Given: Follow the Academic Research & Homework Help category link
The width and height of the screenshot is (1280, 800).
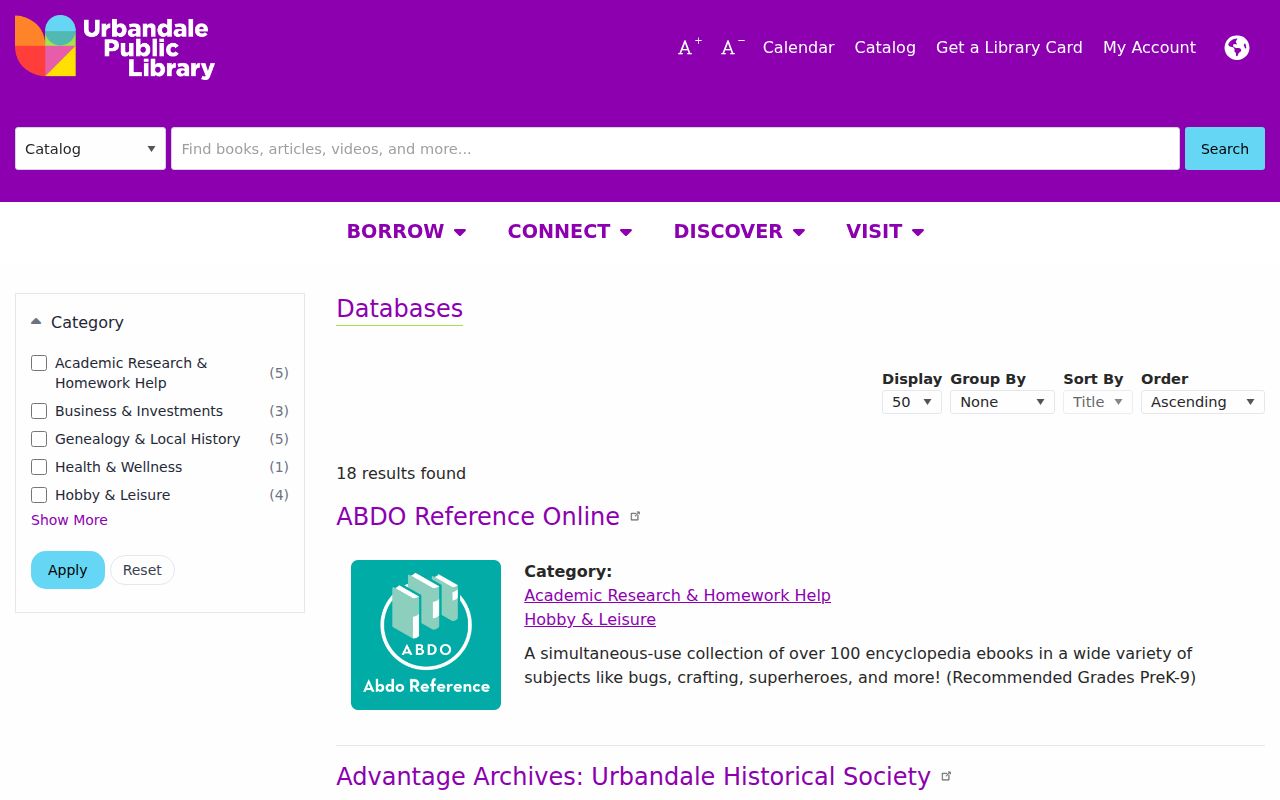Looking at the screenshot, I should pyautogui.click(x=677, y=595).
